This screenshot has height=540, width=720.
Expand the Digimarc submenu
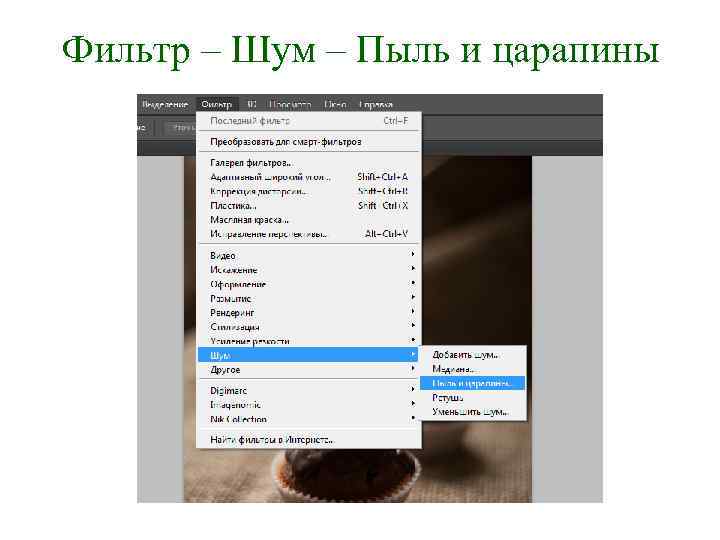click(x=309, y=391)
